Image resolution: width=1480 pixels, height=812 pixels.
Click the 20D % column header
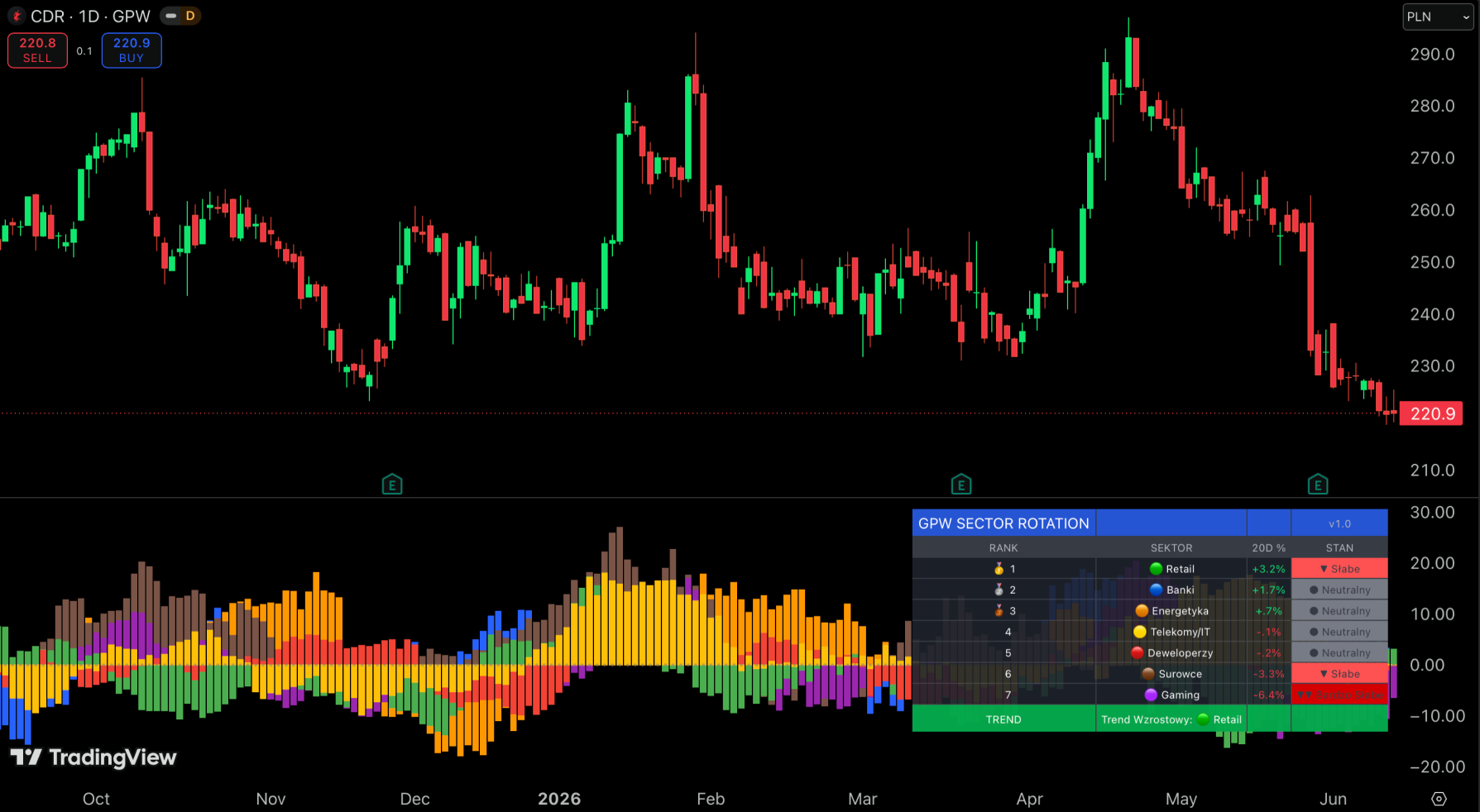coord(1268,548)
